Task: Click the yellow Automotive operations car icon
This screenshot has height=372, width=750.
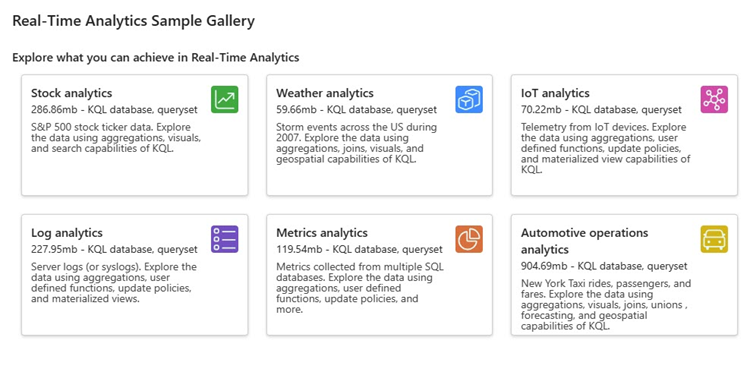Action: pyautogui.click(x=714, y=239)
